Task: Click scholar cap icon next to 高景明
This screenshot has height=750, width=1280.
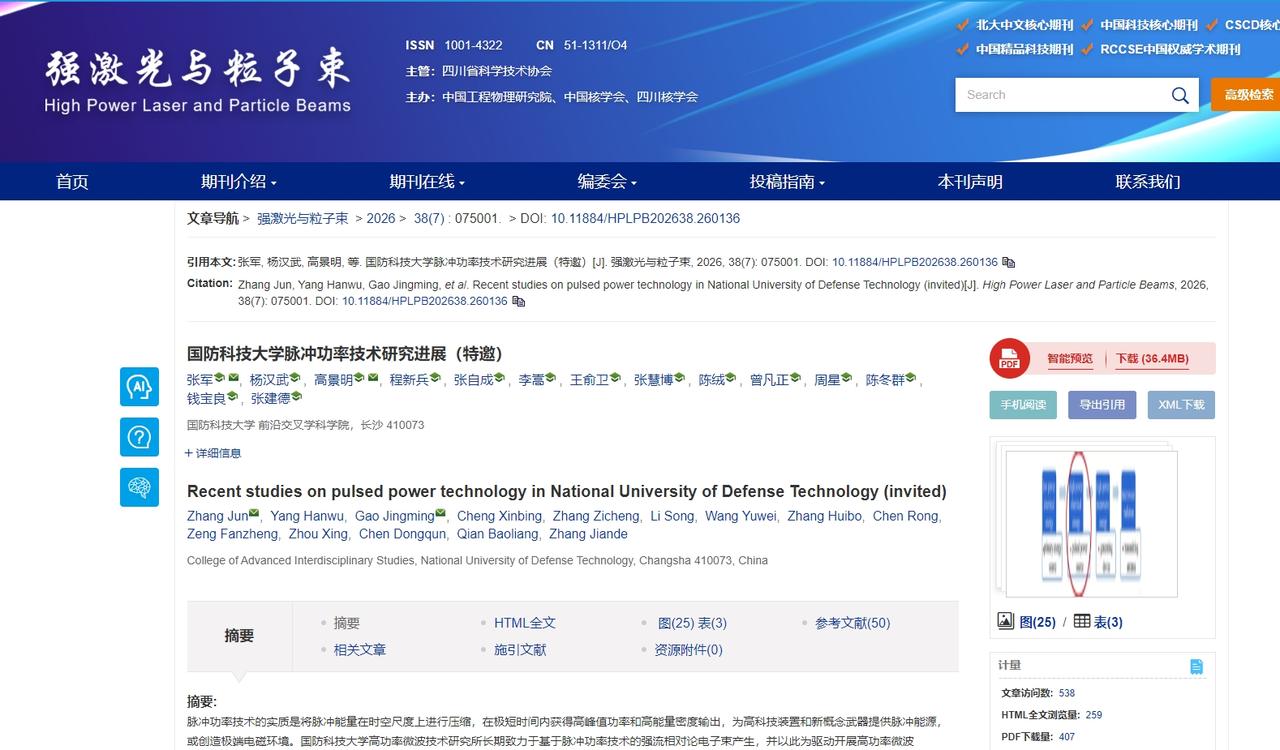Action: 359,378
